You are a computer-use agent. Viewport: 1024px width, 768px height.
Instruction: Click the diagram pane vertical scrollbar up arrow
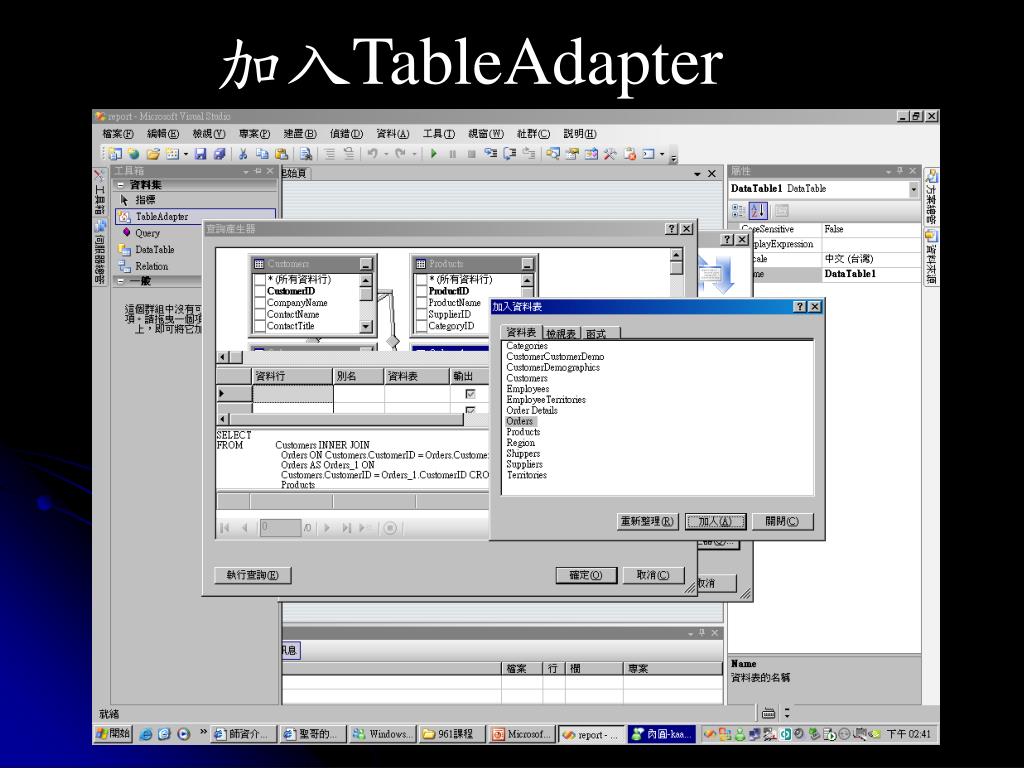click(x=677, y=255)
